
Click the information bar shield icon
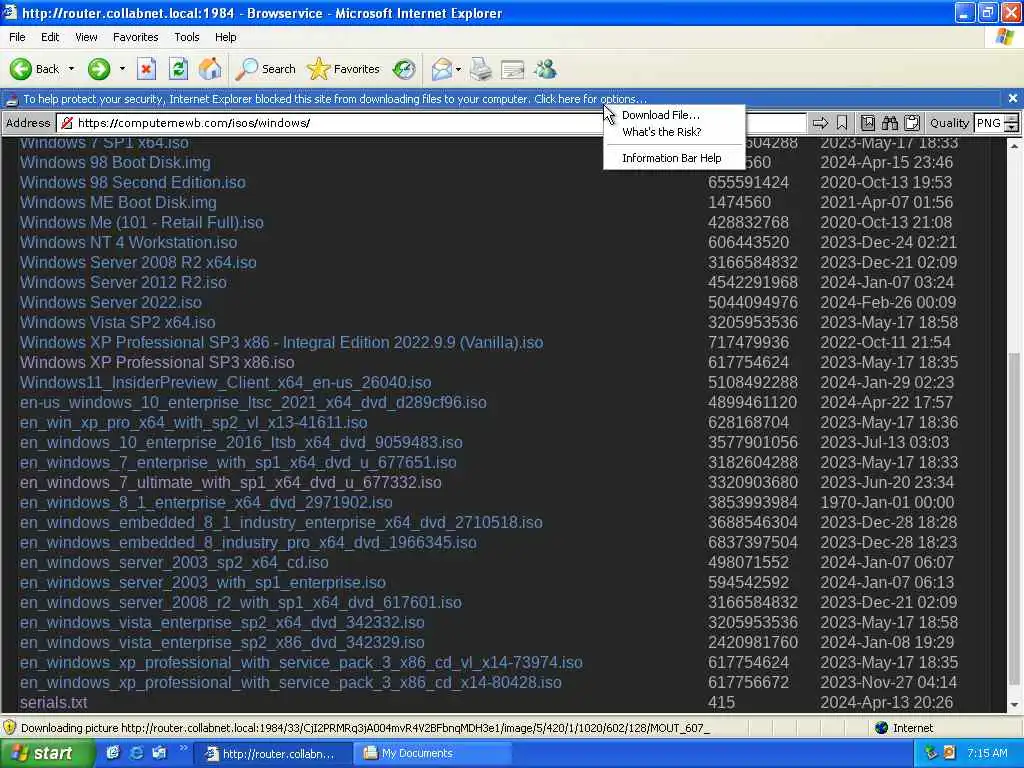coord(11,99)
